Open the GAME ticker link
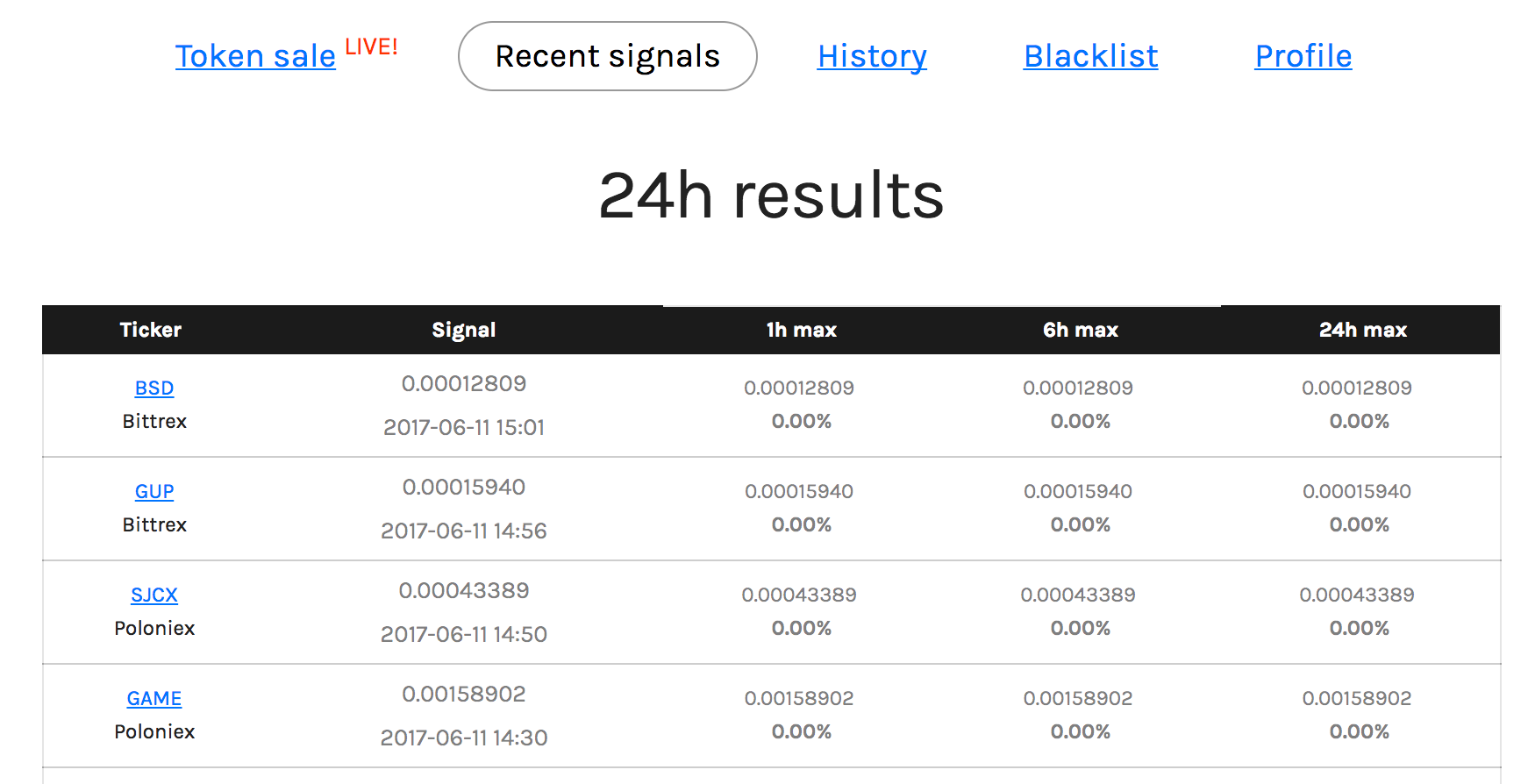 click(x=154, y=698)
